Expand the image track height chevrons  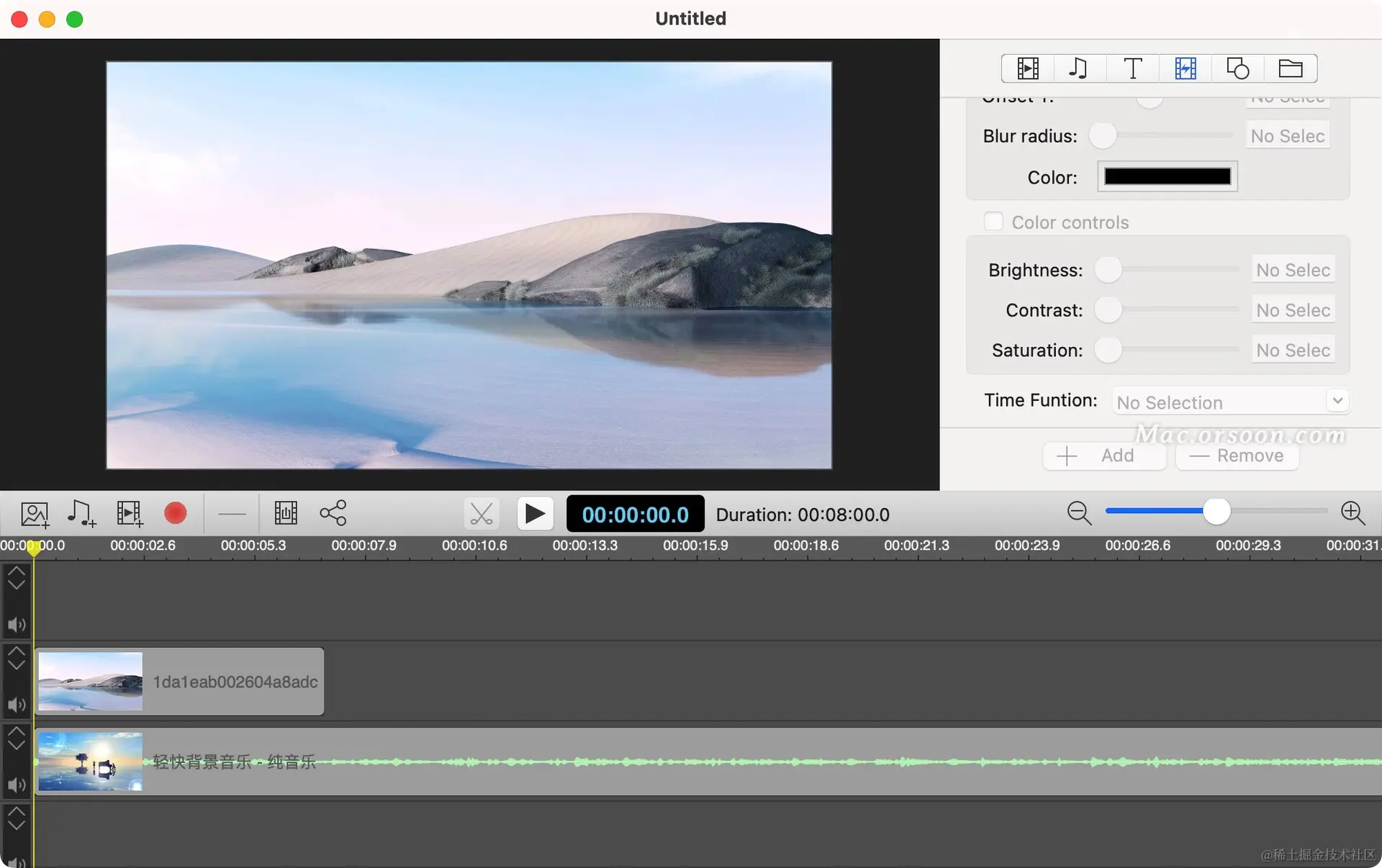click(x=17, y=657)
